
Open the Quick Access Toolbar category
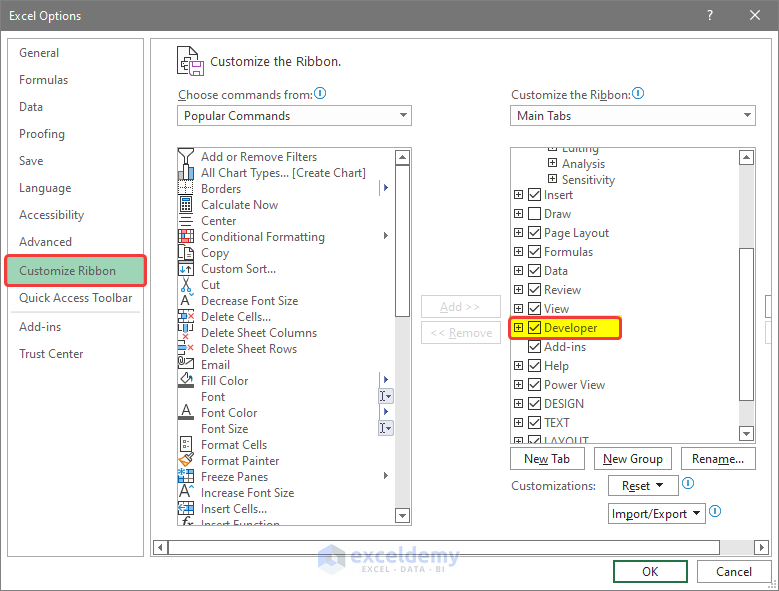pos(76,298)
